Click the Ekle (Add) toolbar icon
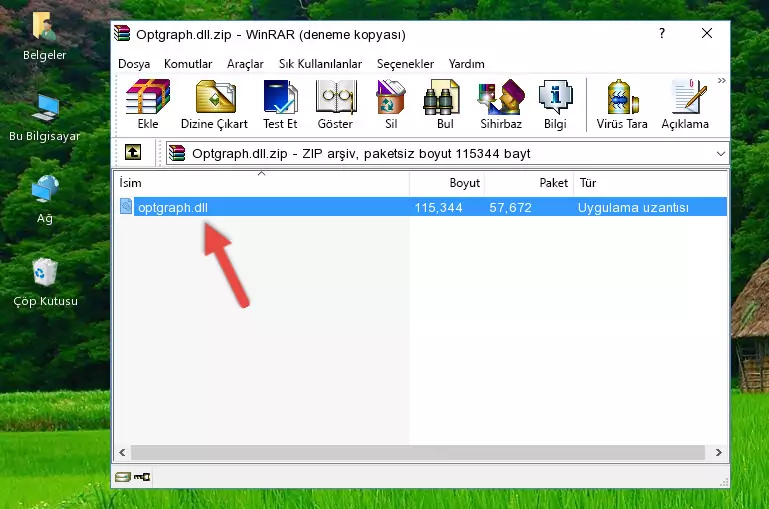 click(x=148, y=104)
